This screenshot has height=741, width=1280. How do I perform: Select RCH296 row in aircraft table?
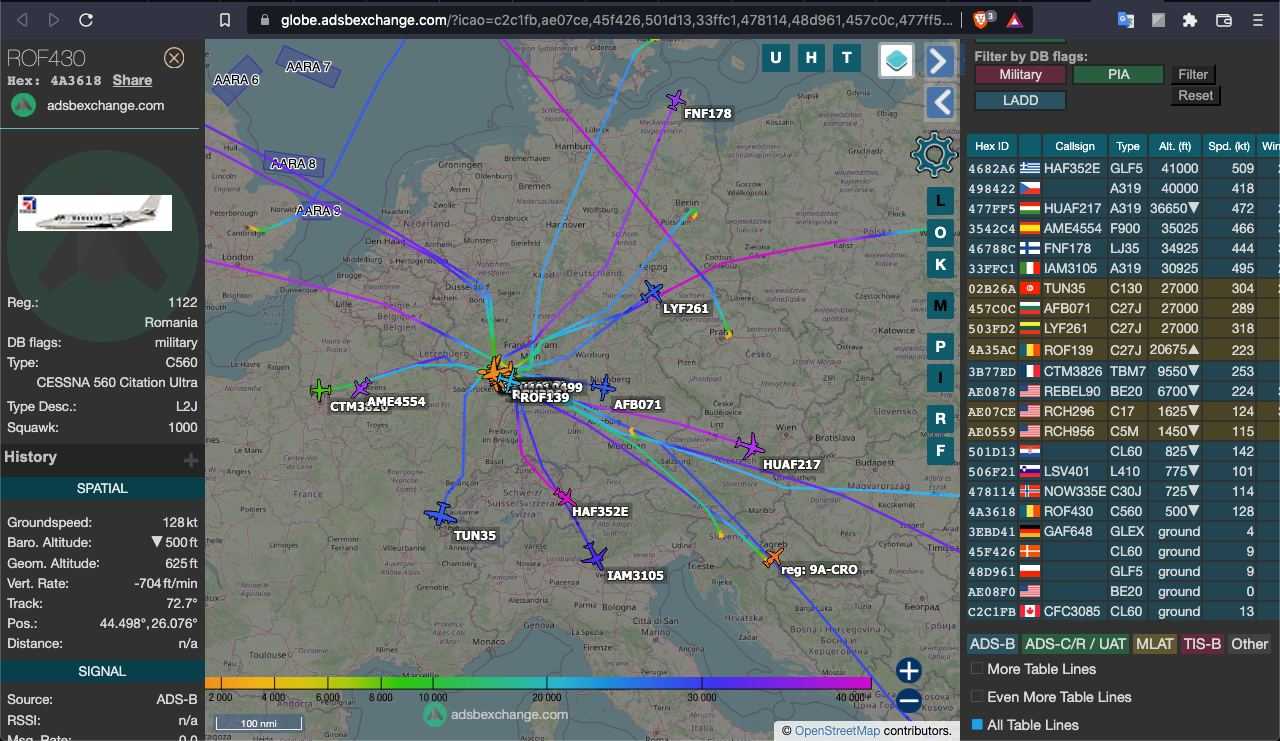click(x=1124, y=411)
